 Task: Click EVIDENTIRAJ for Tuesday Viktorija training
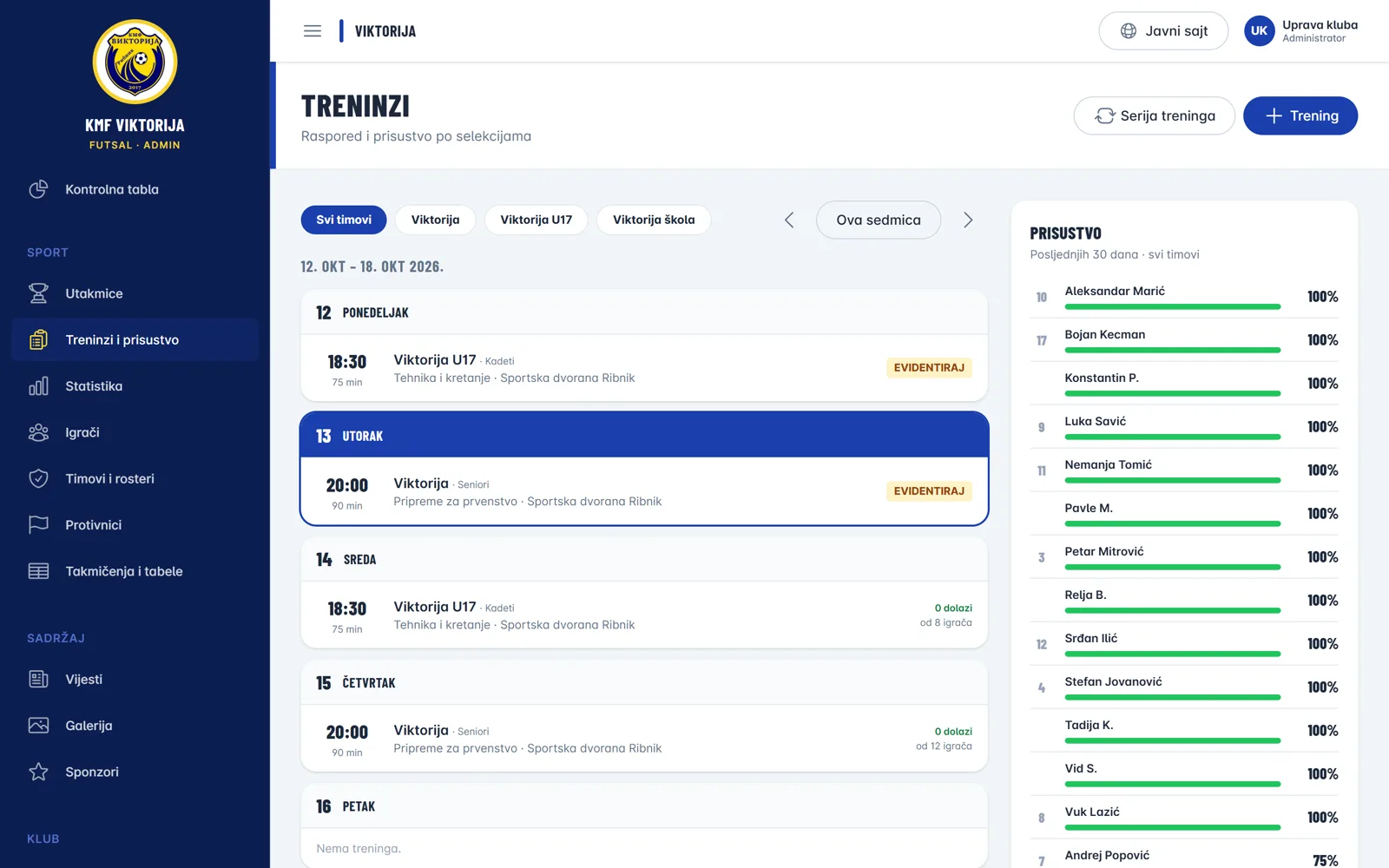pos(929,491)
